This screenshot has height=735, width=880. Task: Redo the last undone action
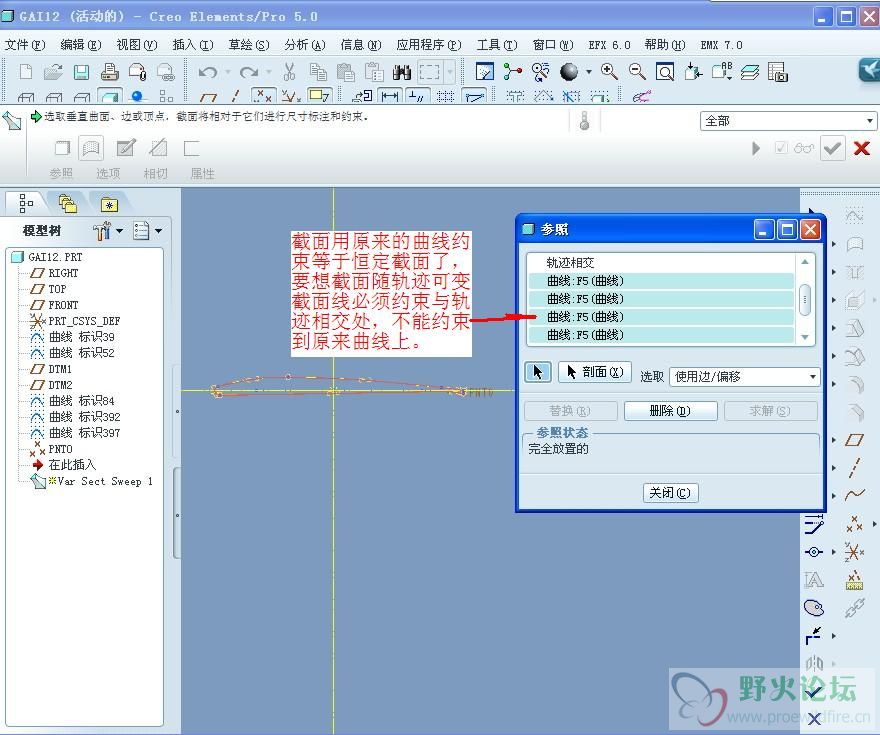pyautogui.click(x=249, y=72)
